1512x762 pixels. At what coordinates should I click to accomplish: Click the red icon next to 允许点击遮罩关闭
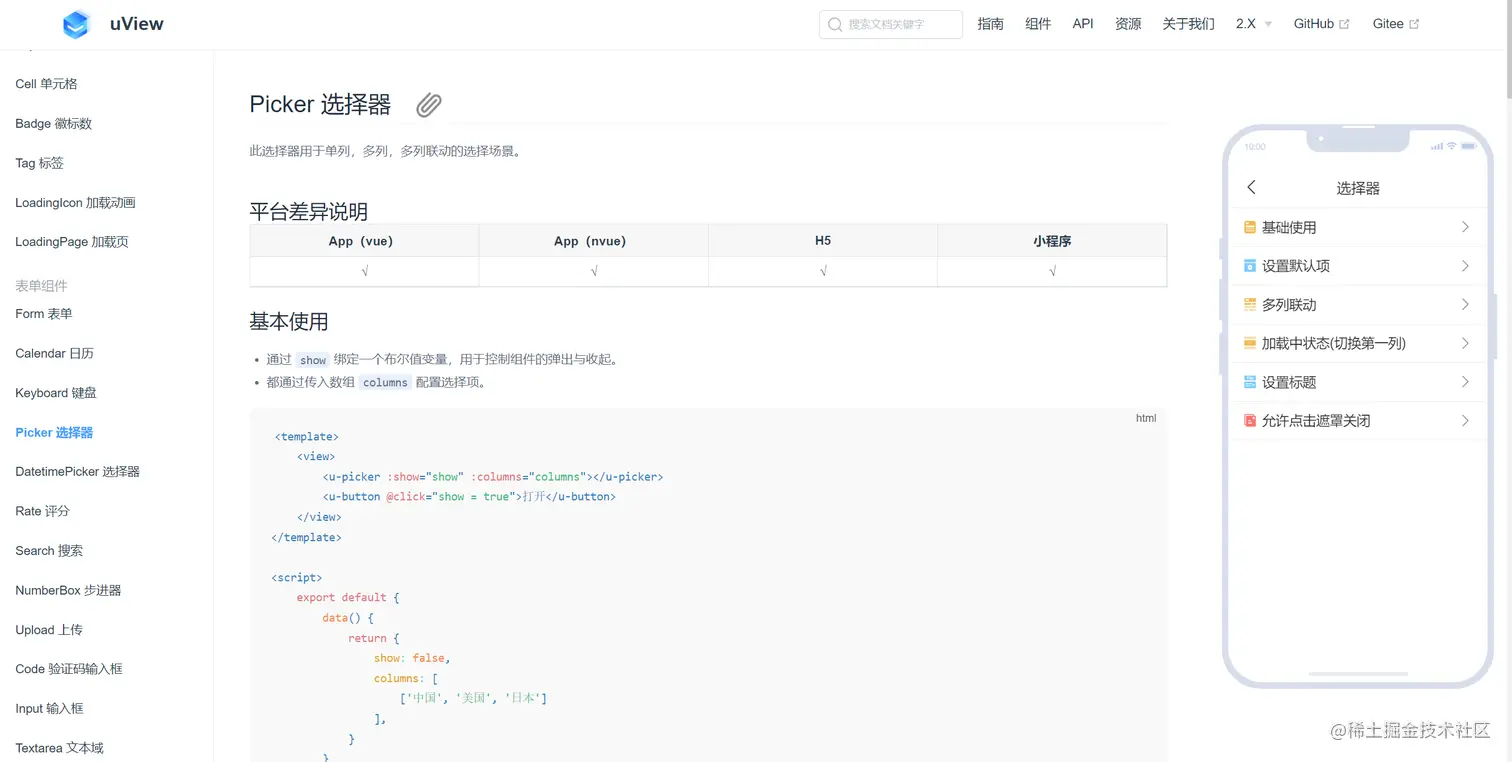(x=1249, y=420)
